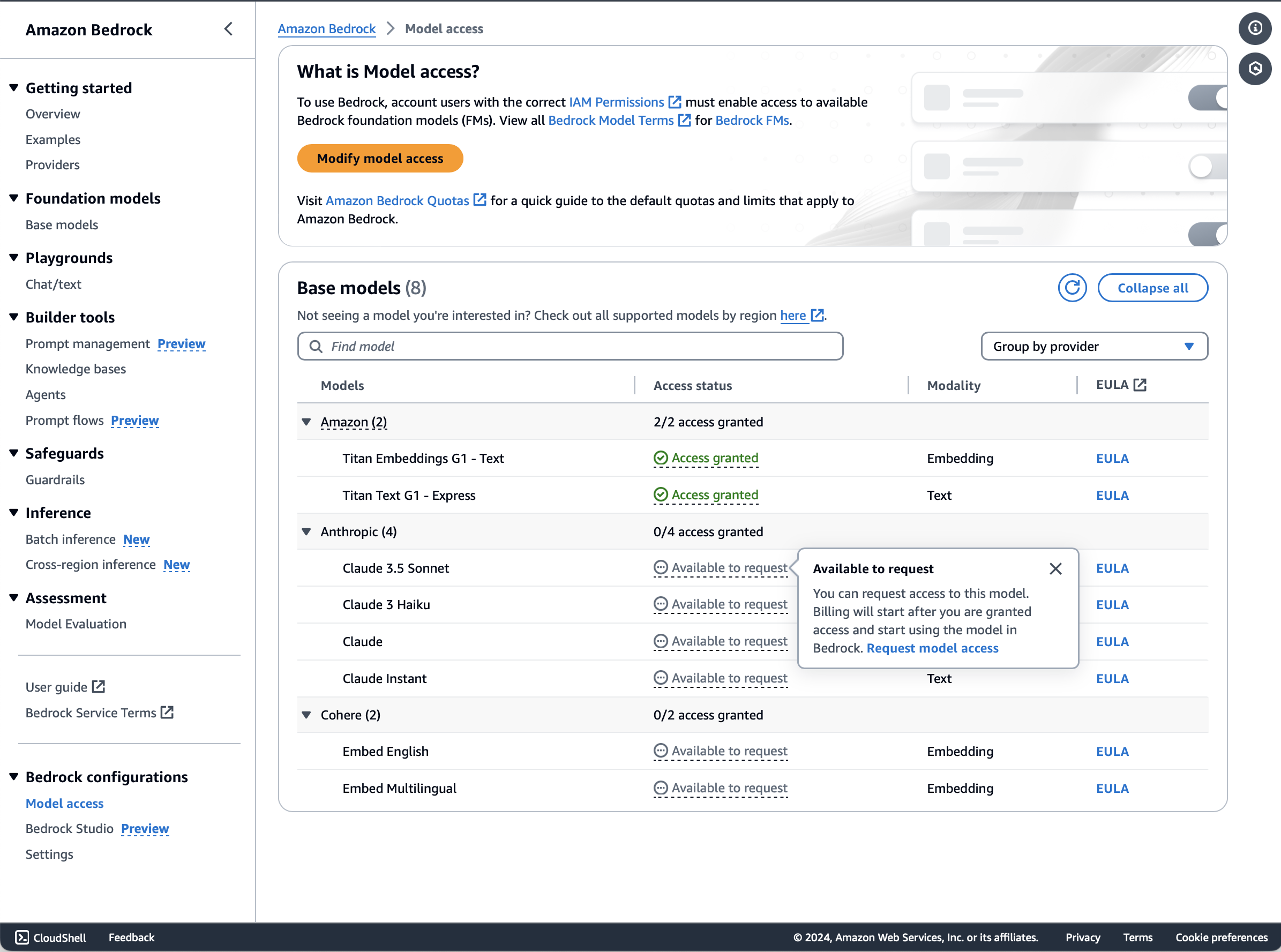Go to Overview in the sidebar

[53, 114]
